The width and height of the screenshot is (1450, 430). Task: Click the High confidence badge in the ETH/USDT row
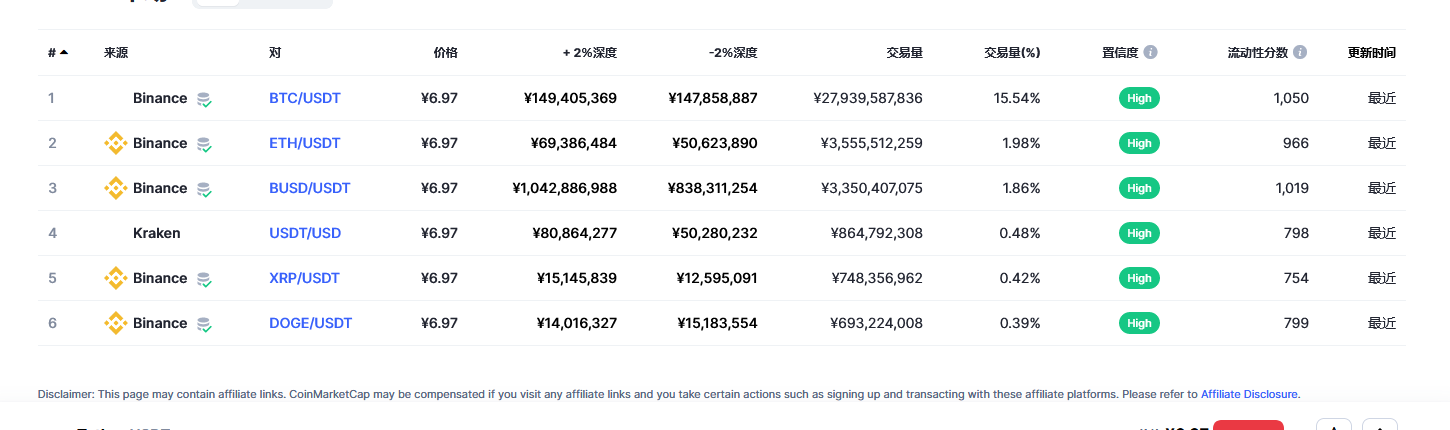pos(1139,143)
